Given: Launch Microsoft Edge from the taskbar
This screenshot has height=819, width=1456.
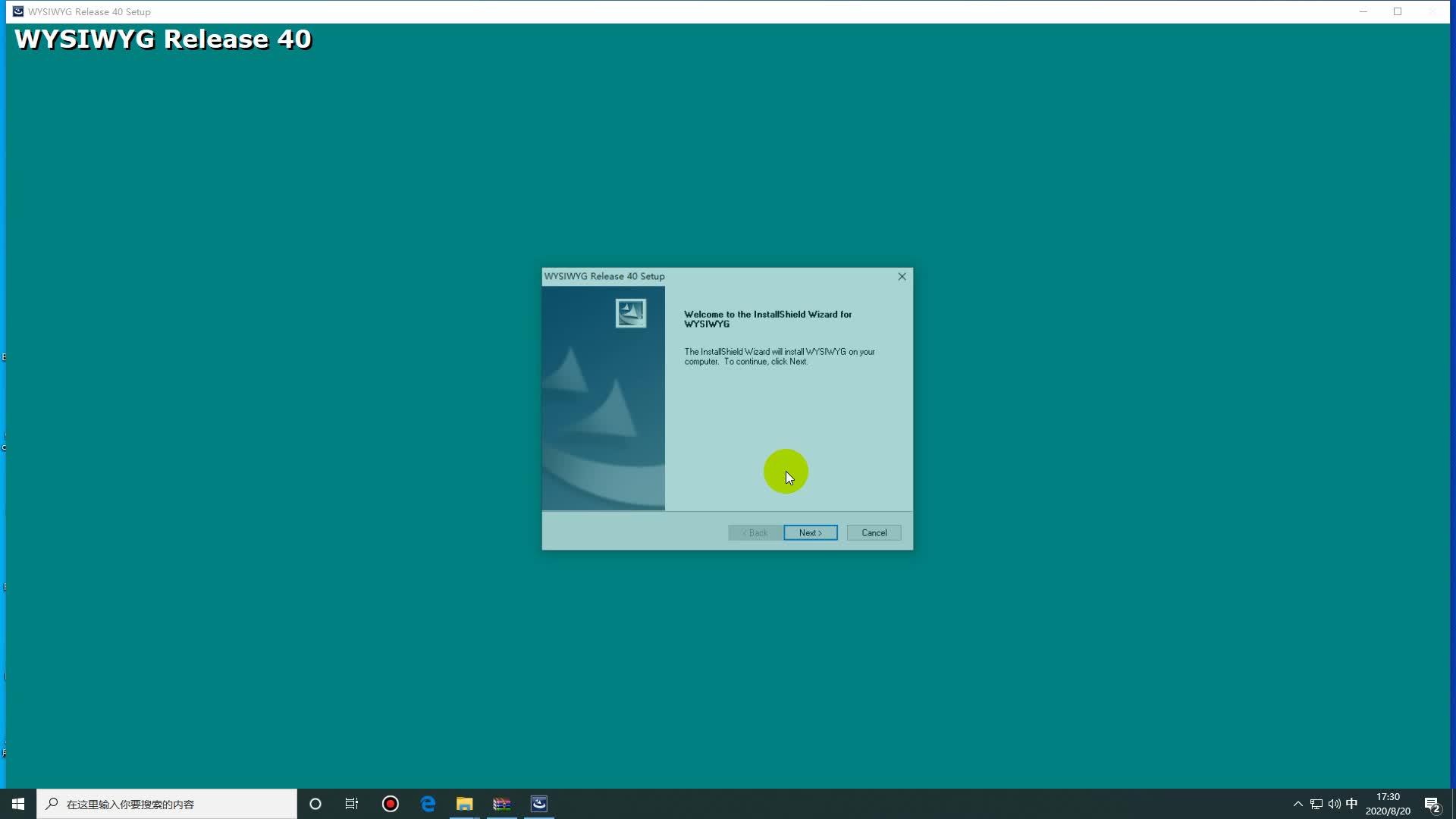Looking at the screenshot, I should 428,804.
